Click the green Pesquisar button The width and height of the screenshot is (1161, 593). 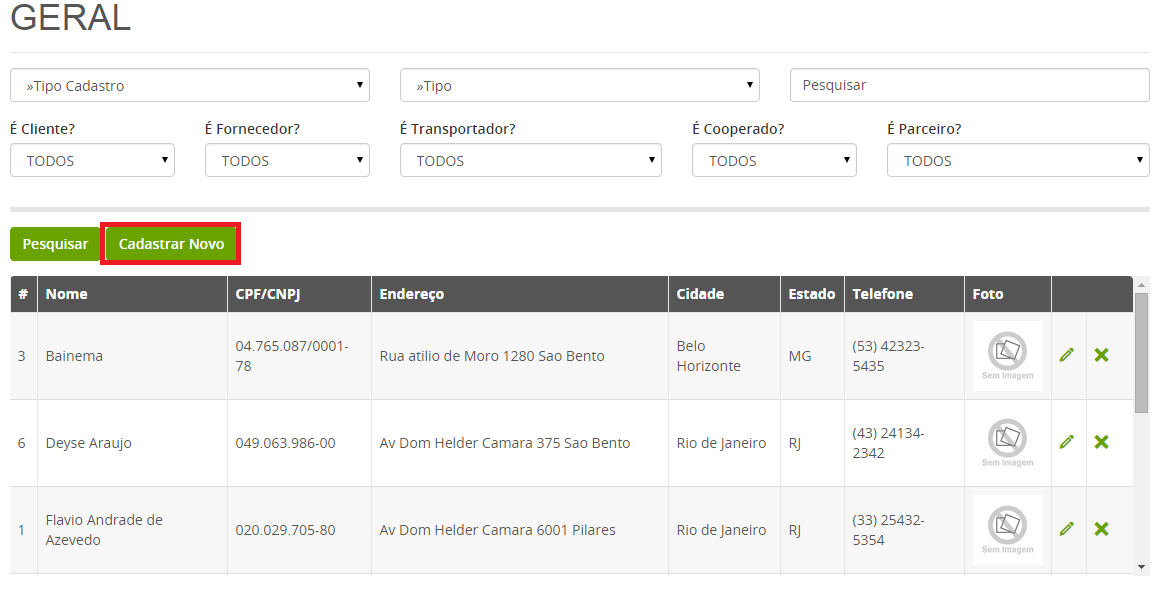[x=56, y=244]
